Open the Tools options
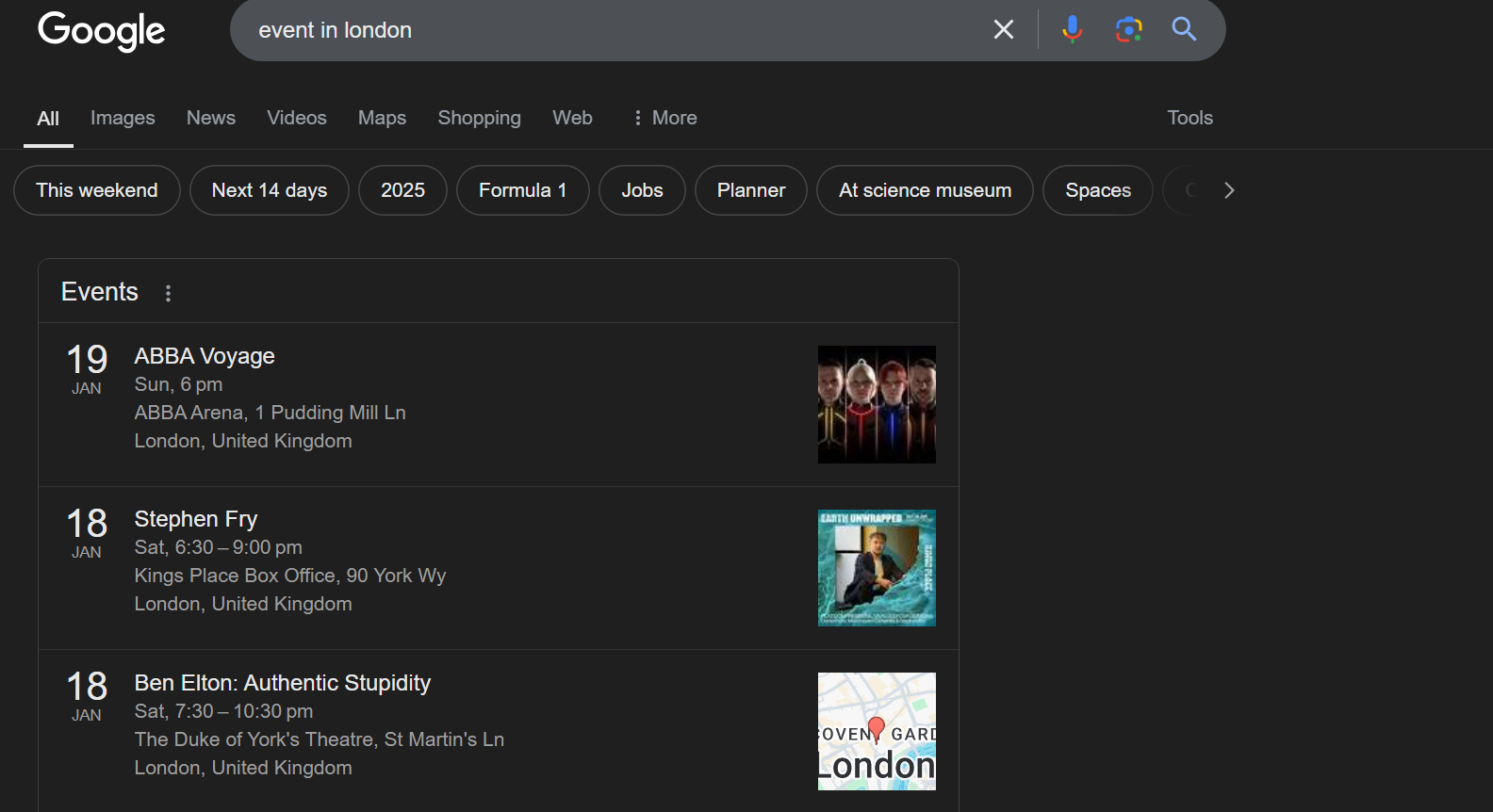The height and width of the screenshot is (812, 1493). tap(1189, 118)
